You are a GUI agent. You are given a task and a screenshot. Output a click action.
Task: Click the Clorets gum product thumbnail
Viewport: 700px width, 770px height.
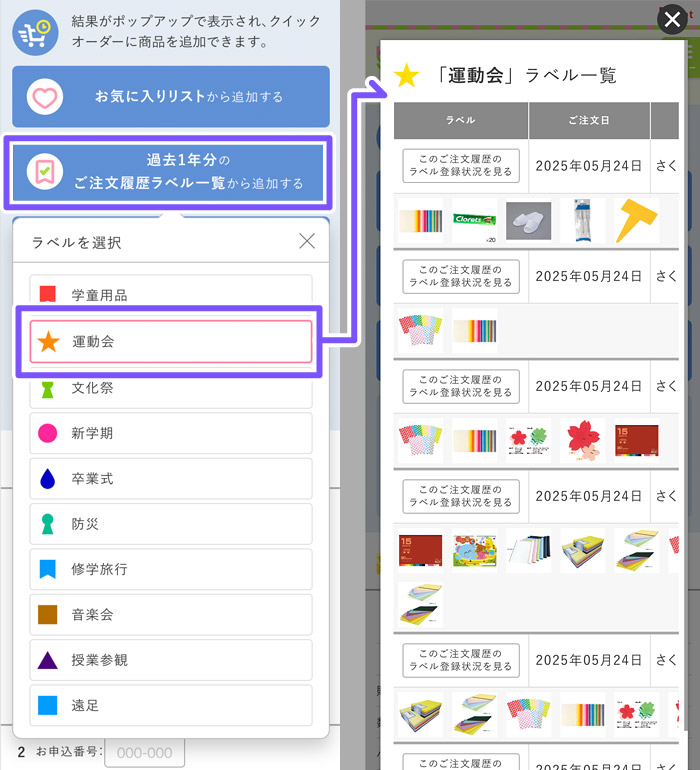click(x=474, y=220)
